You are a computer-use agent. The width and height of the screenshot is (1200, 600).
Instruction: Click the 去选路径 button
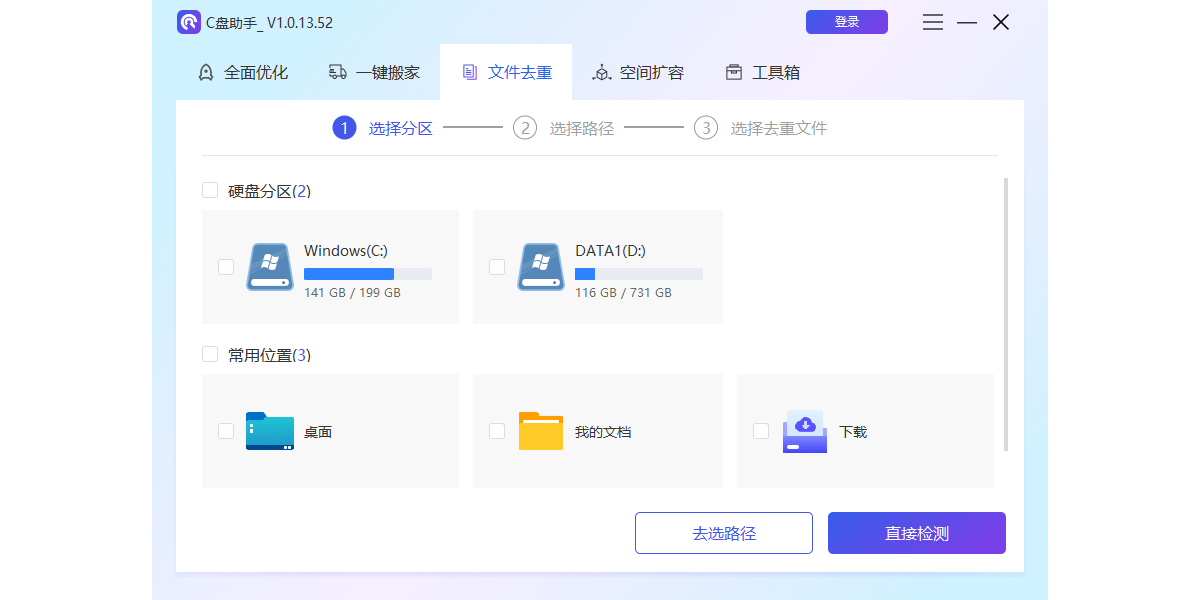(x=723, y=532)
